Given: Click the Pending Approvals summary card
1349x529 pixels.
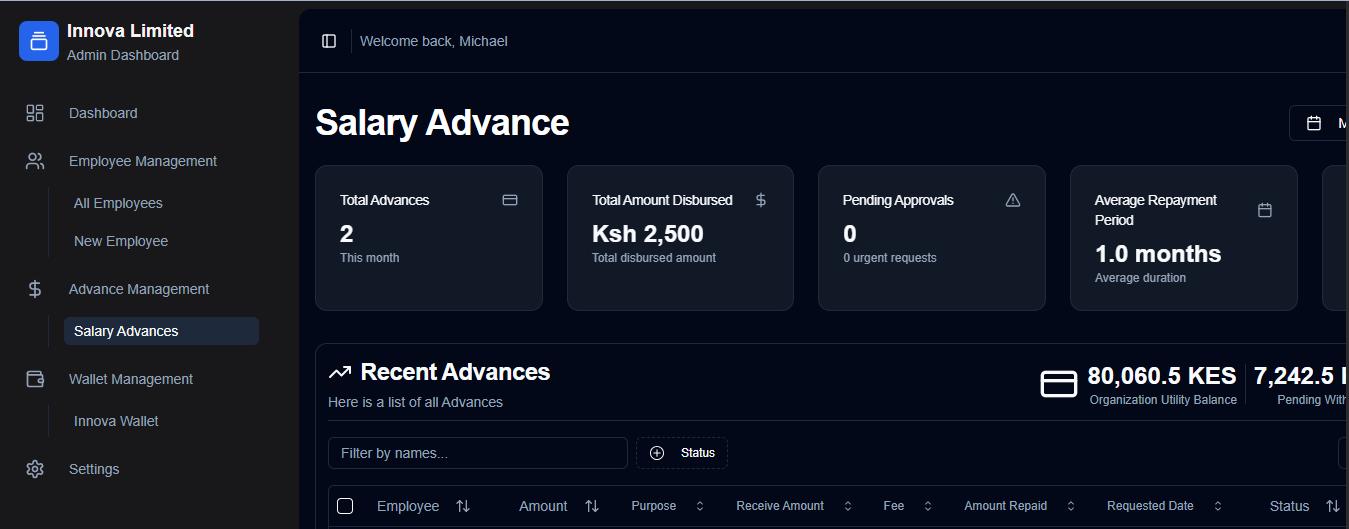Looking at the screenshot, I should 932,238.
